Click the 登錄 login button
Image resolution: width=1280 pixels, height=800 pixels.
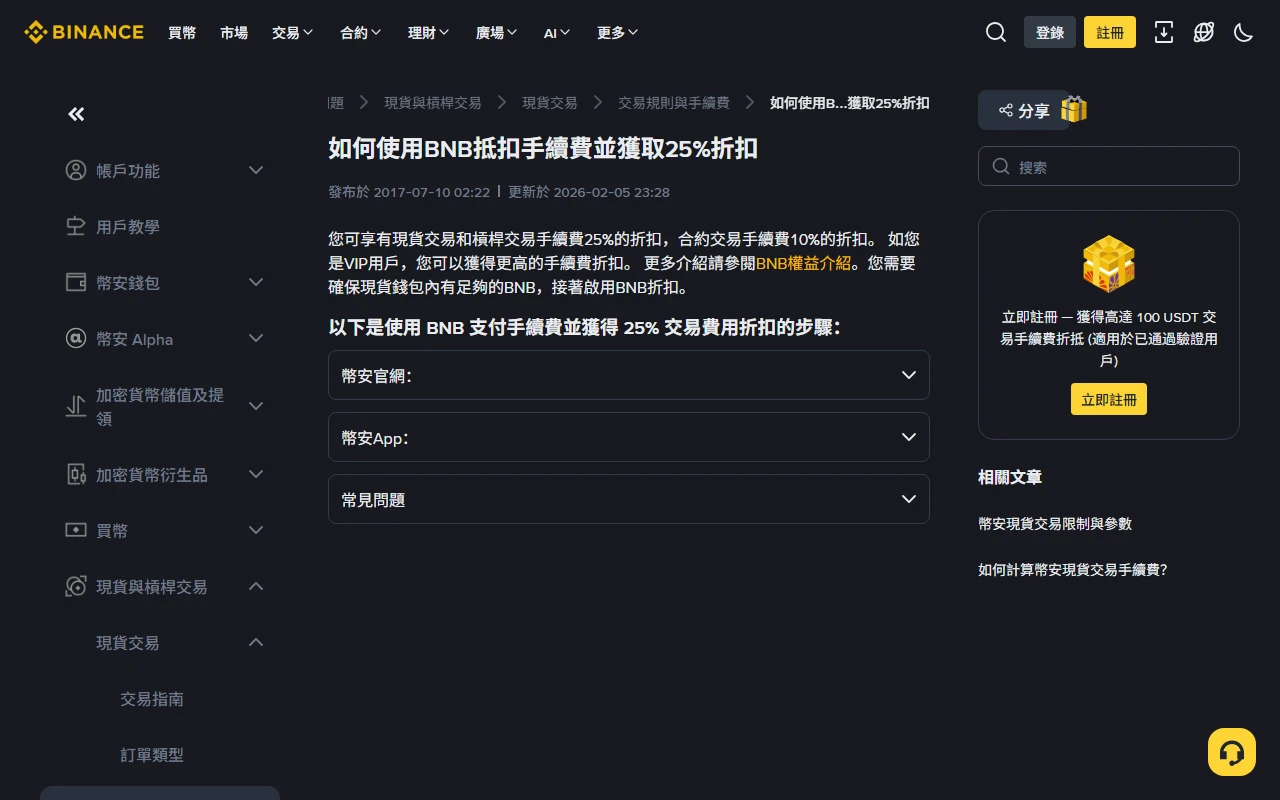coord(1050,32)
